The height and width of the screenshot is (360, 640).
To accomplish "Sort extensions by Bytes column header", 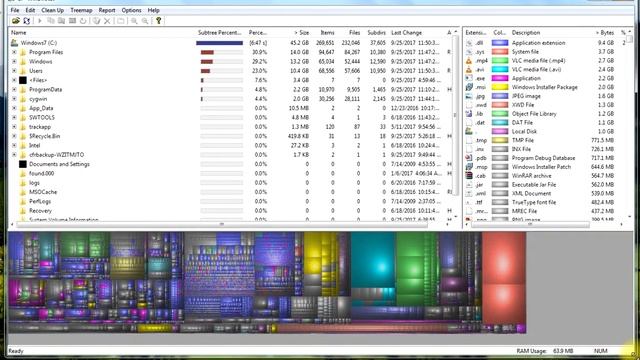I will tap(604, 33).
